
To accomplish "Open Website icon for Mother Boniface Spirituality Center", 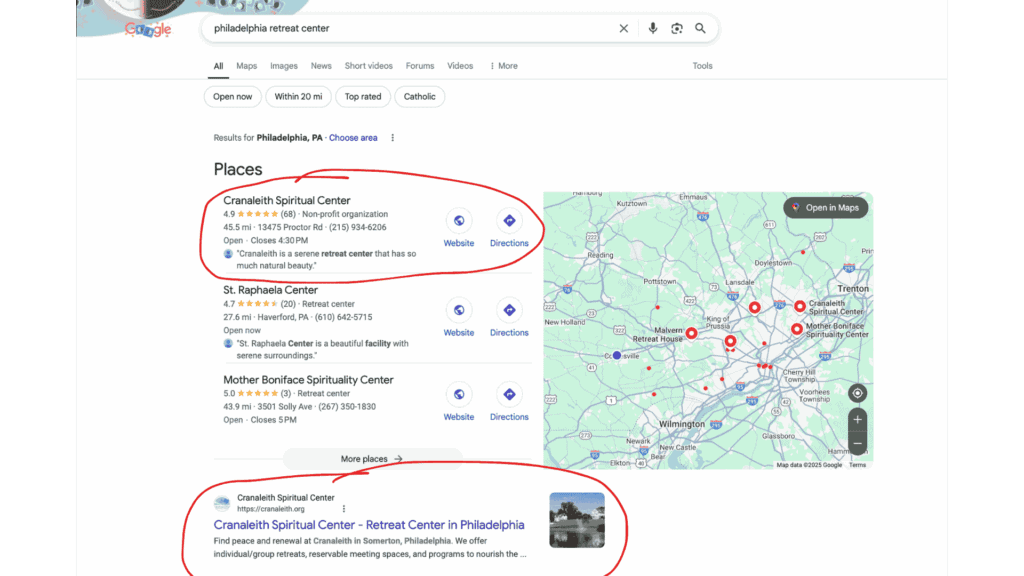I will coord(459,394).
